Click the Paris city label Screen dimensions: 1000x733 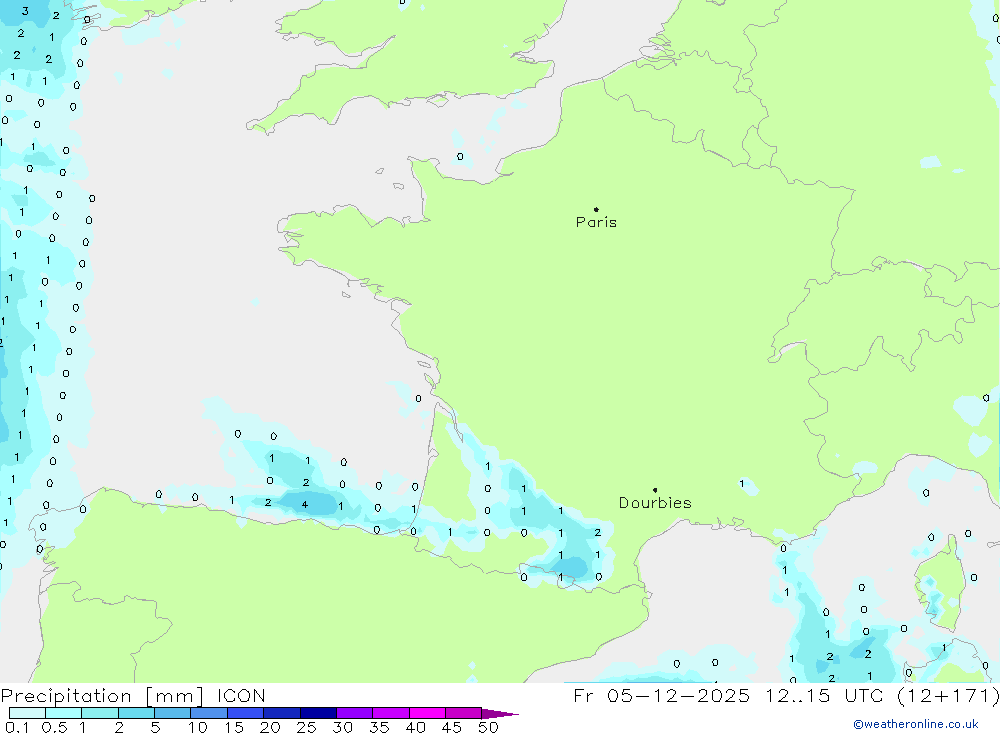[x=596, y=222]
